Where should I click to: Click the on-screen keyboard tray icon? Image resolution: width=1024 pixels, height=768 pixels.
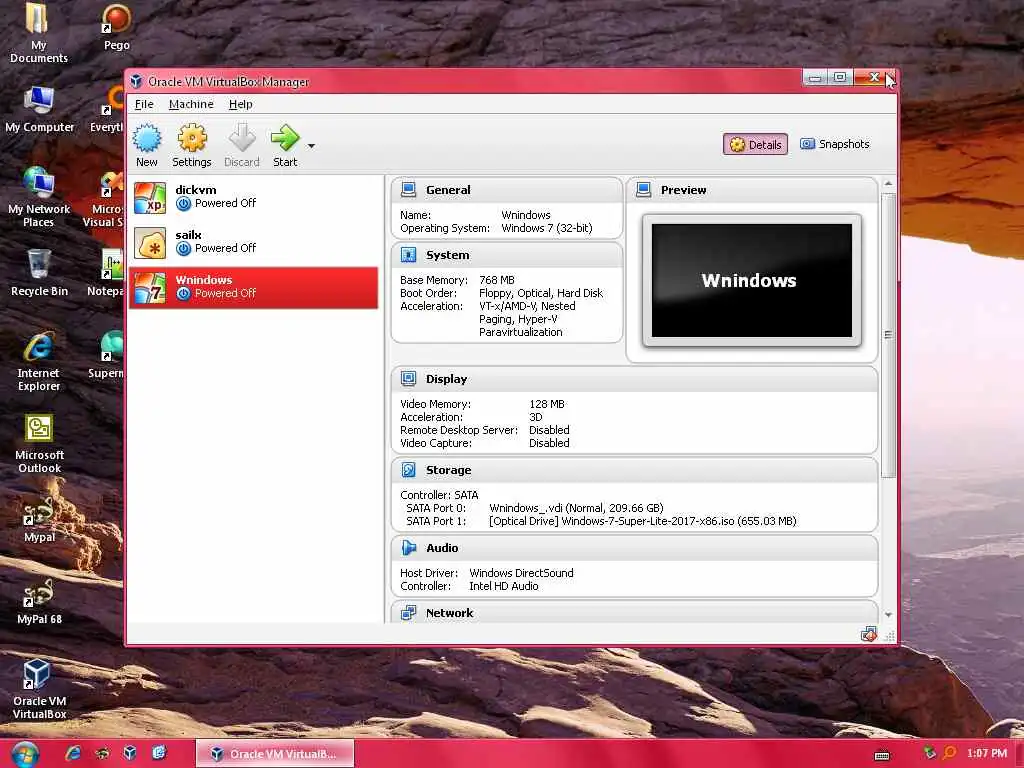click(x=882, y=756)
